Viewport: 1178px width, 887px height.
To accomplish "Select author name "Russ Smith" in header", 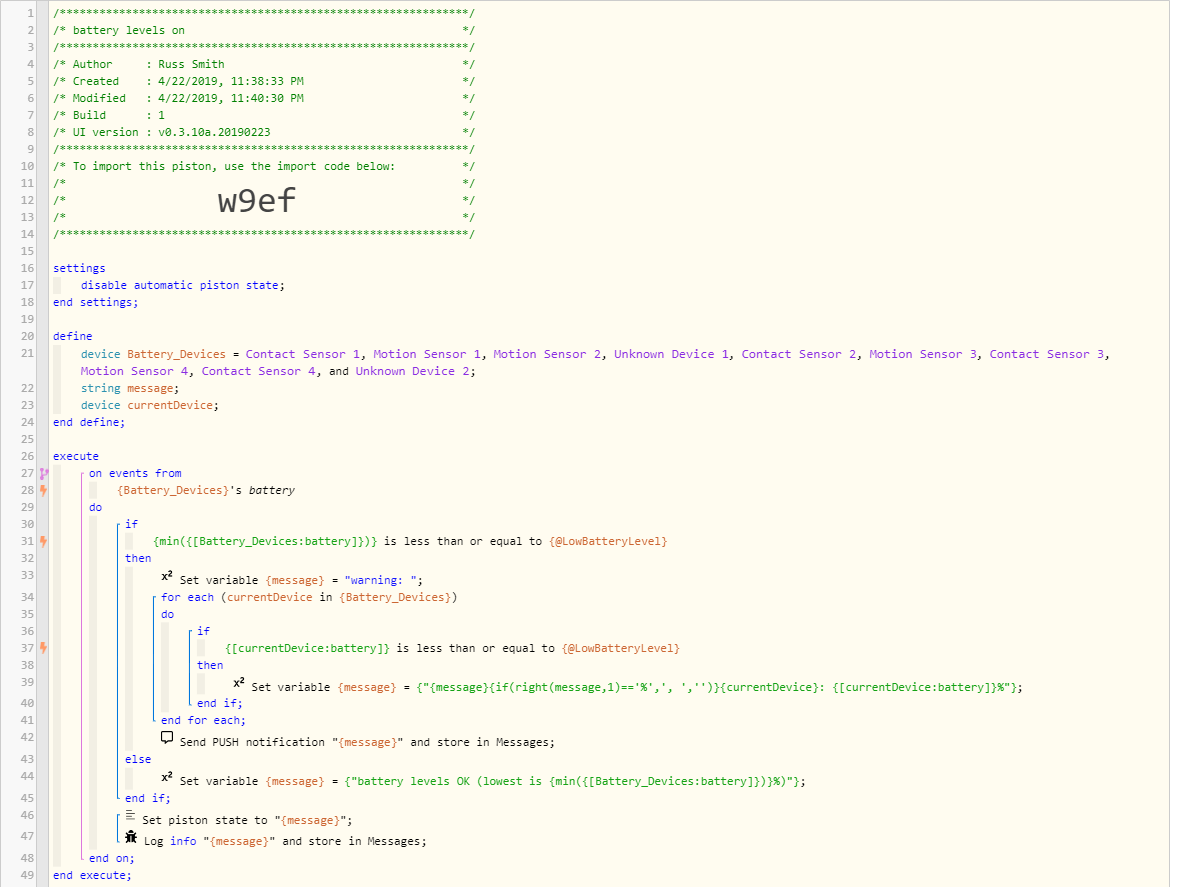I will point(191,65).
